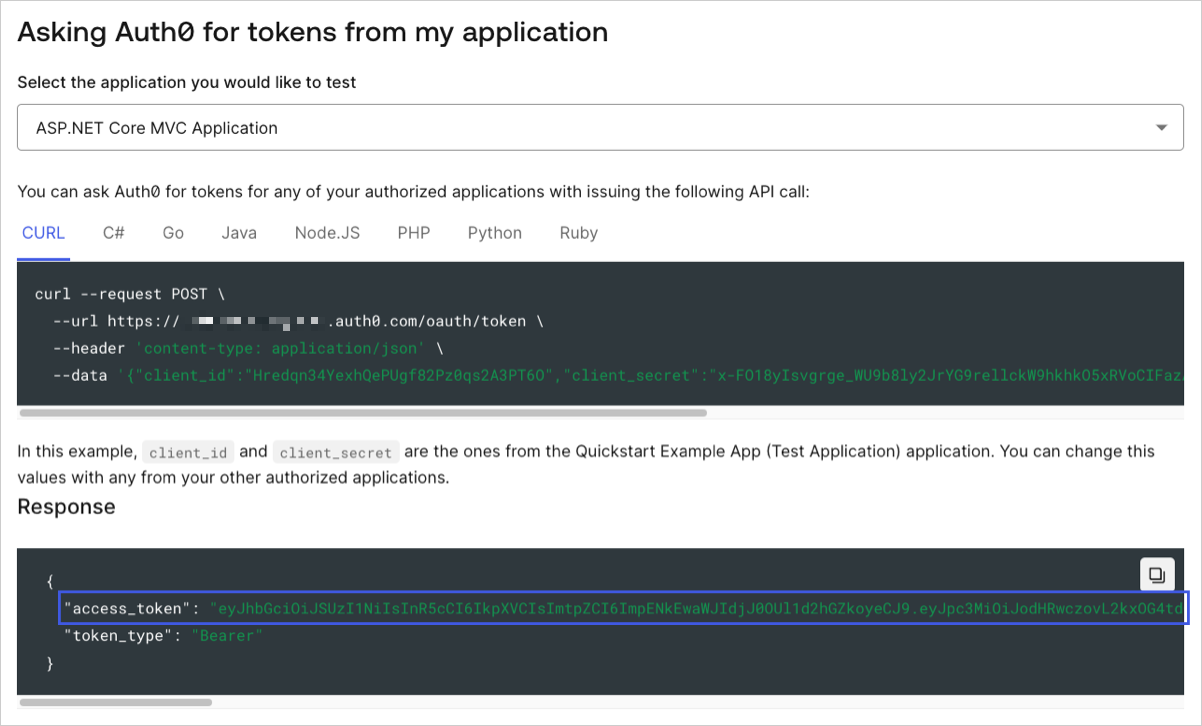Image resolution: width=1202 pixels, height=726 pixels.
Task: Click the curl --request POST line
Action: (x=130, y=294)
